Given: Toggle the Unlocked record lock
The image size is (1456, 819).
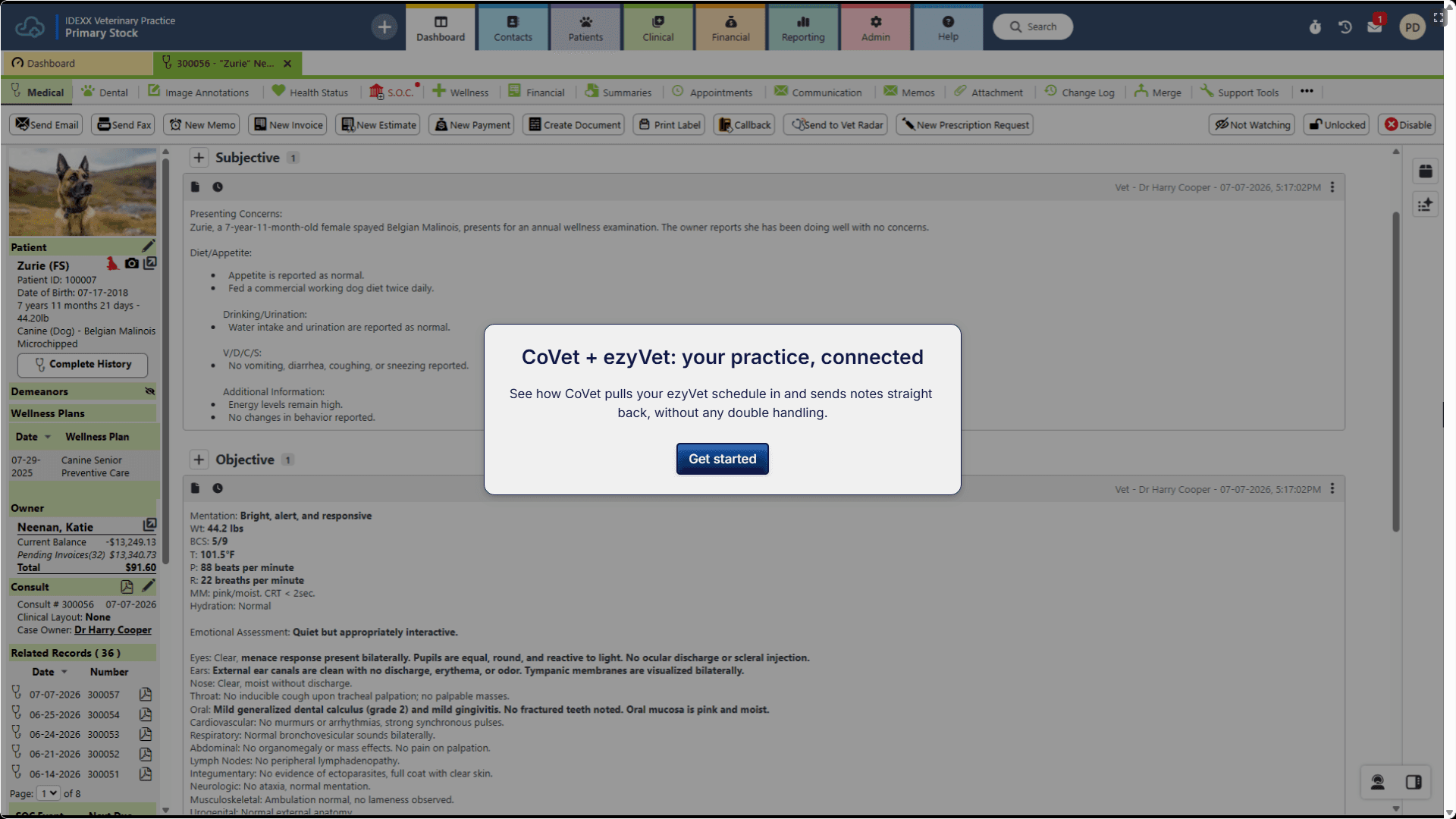Looking at the screenshot, I should point(1337,125).
